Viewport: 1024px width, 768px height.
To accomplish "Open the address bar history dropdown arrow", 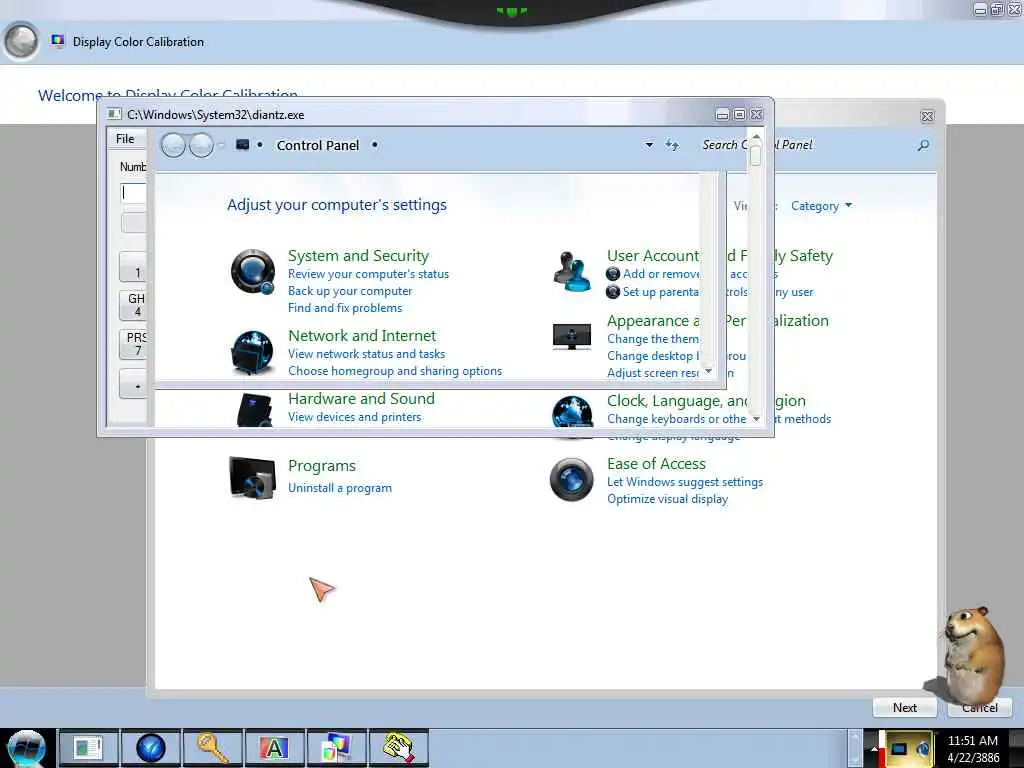I will pyautogui.click(x=649, y=144).
